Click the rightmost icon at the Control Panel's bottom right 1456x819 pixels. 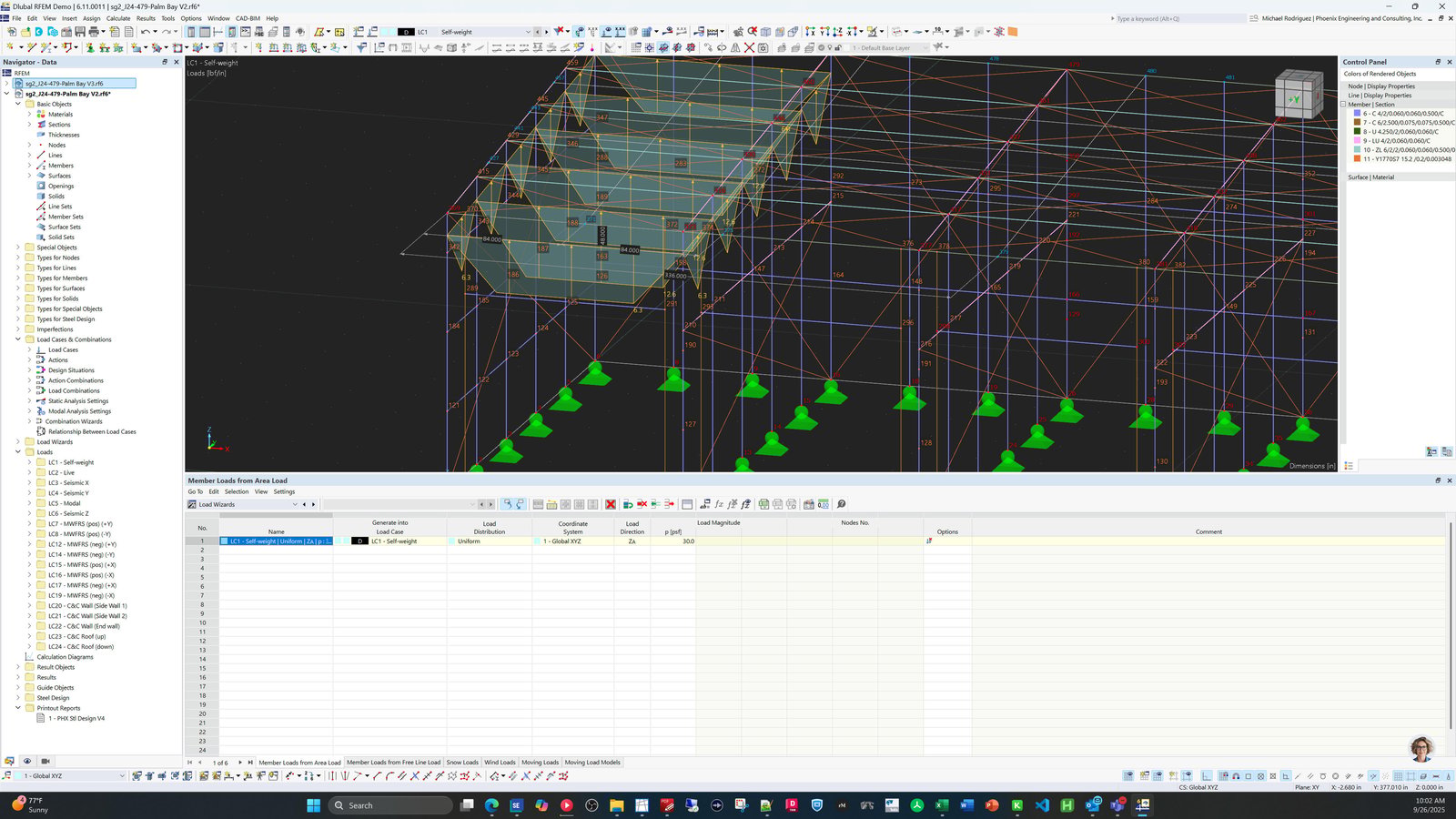coord(1447,451)
